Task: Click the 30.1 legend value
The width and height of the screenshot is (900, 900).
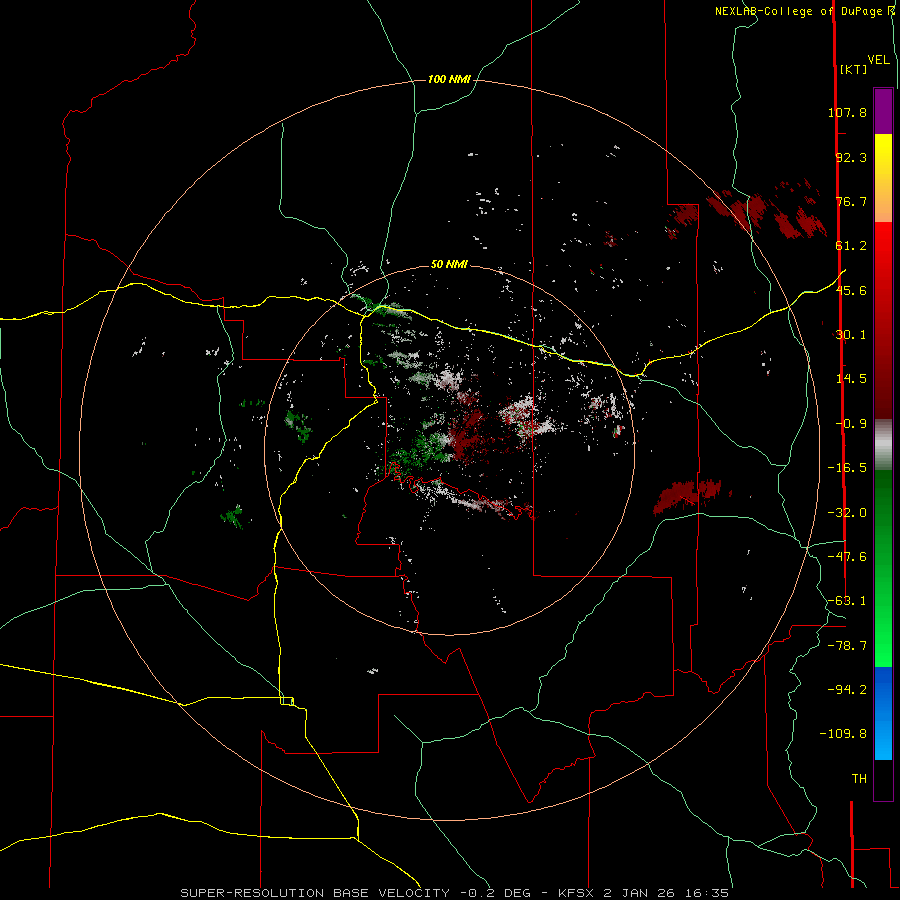Action: [851, 335]
